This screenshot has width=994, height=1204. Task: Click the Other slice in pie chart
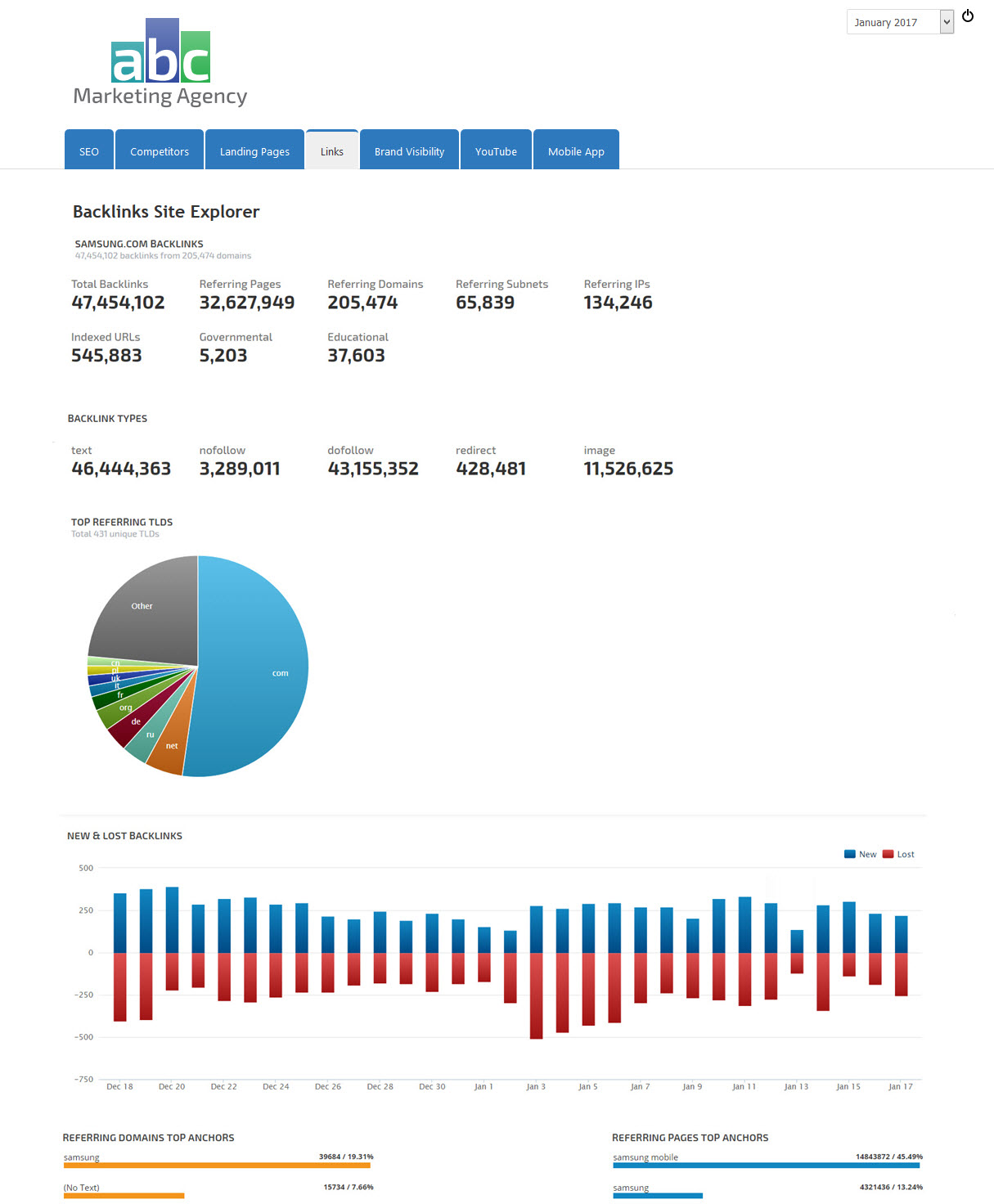pos(147,613)
